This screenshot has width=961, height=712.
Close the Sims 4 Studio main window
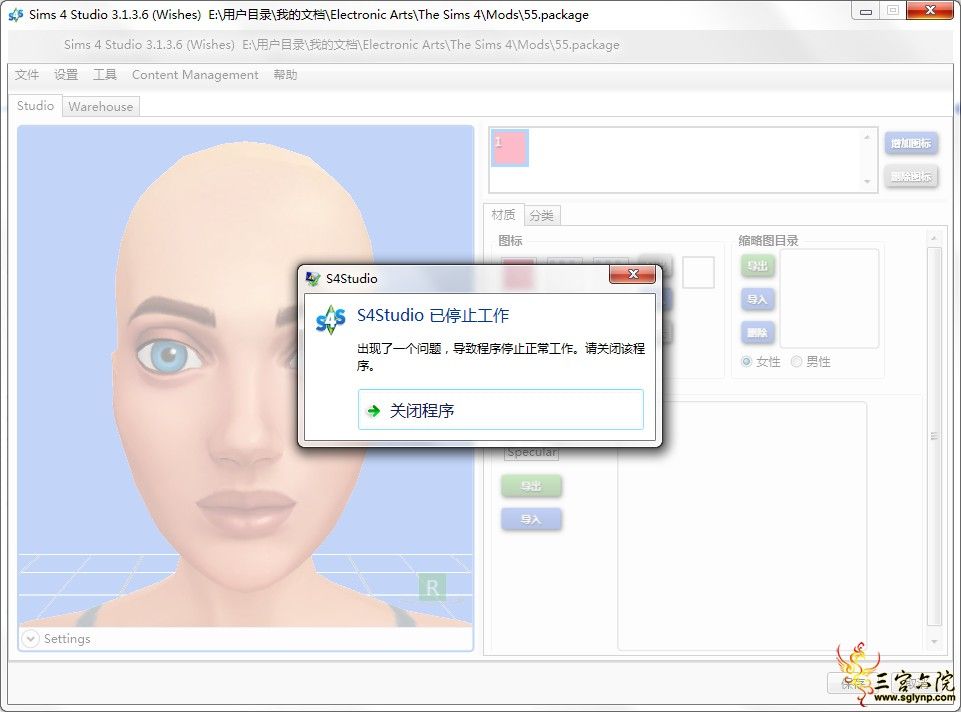[x=930, y=11]
